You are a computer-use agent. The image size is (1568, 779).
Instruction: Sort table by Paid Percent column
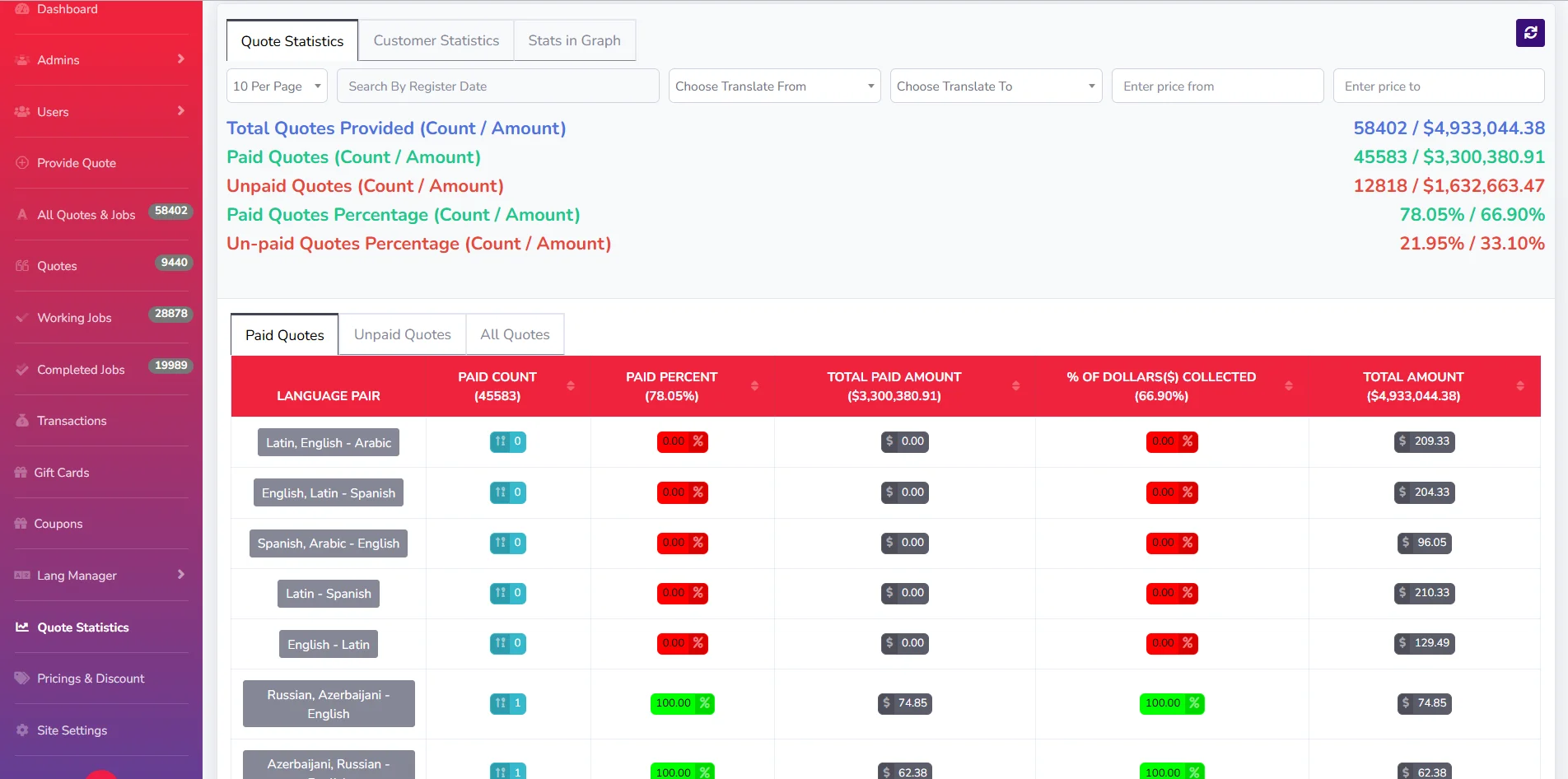pos(754,386)
